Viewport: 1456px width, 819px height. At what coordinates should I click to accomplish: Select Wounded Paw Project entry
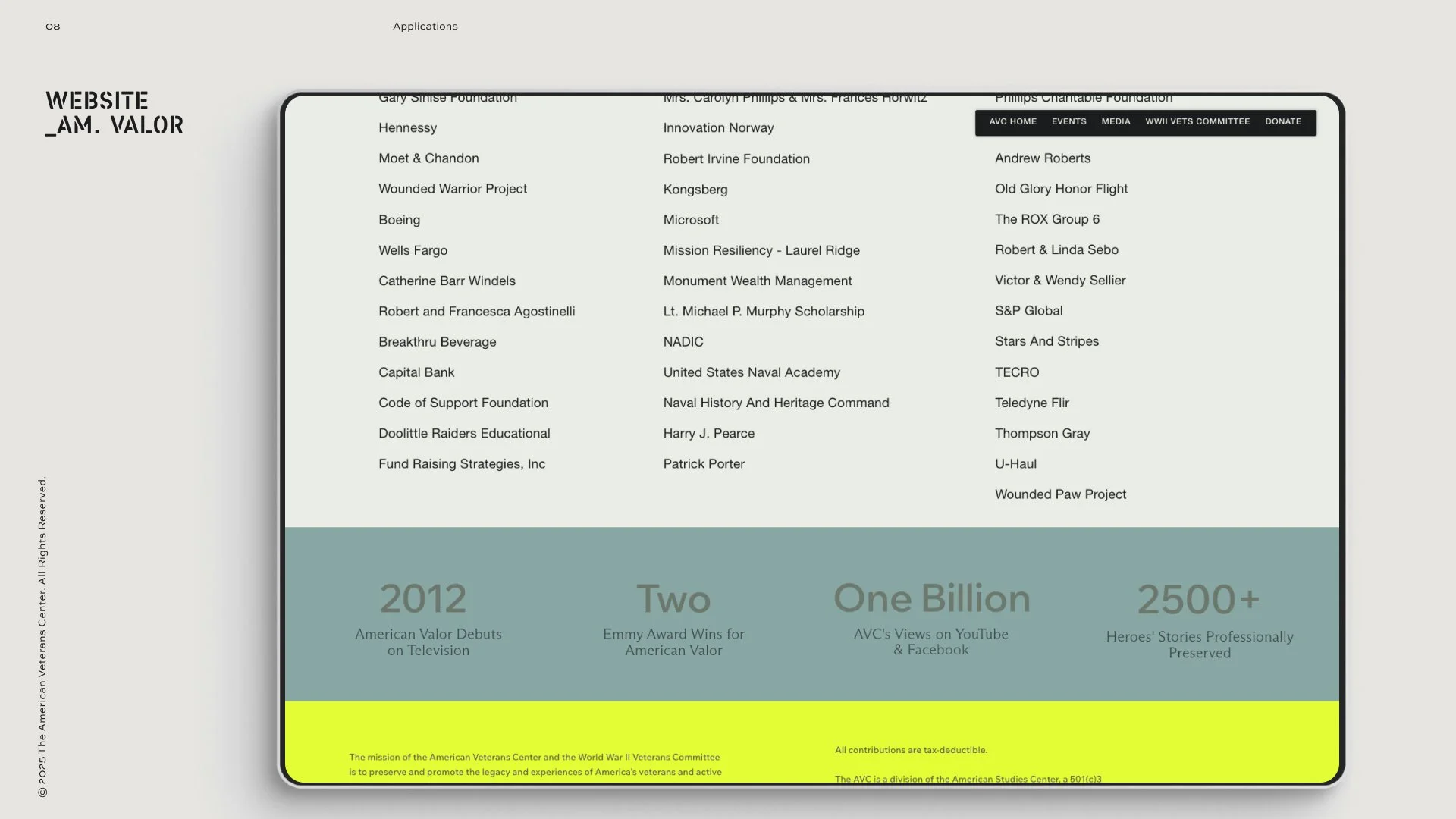click(x=1060, y=494)
